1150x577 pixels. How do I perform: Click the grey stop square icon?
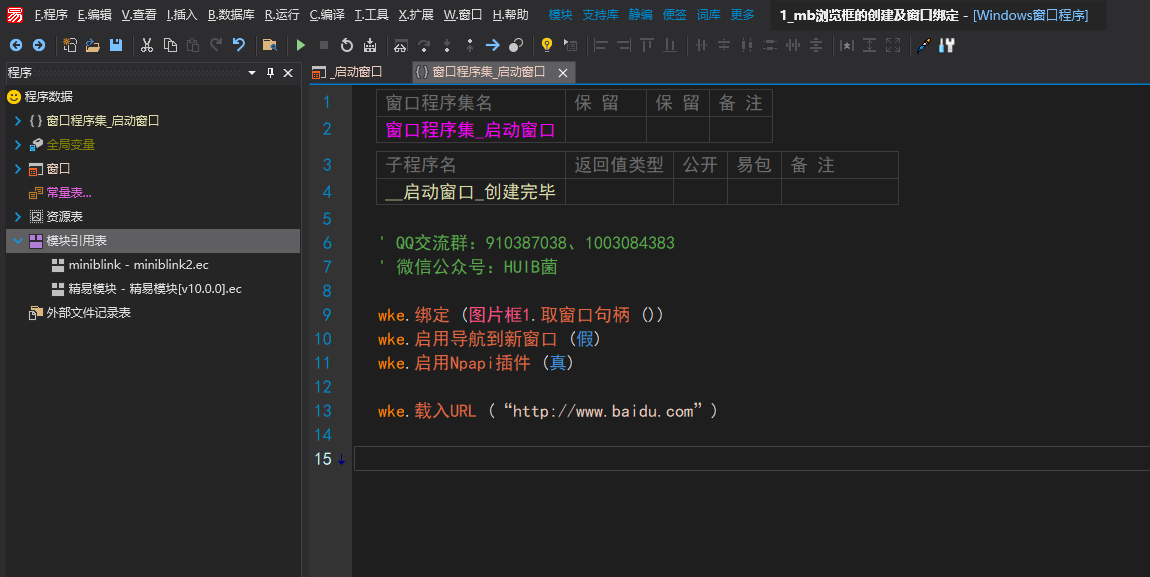click(323, 45)
